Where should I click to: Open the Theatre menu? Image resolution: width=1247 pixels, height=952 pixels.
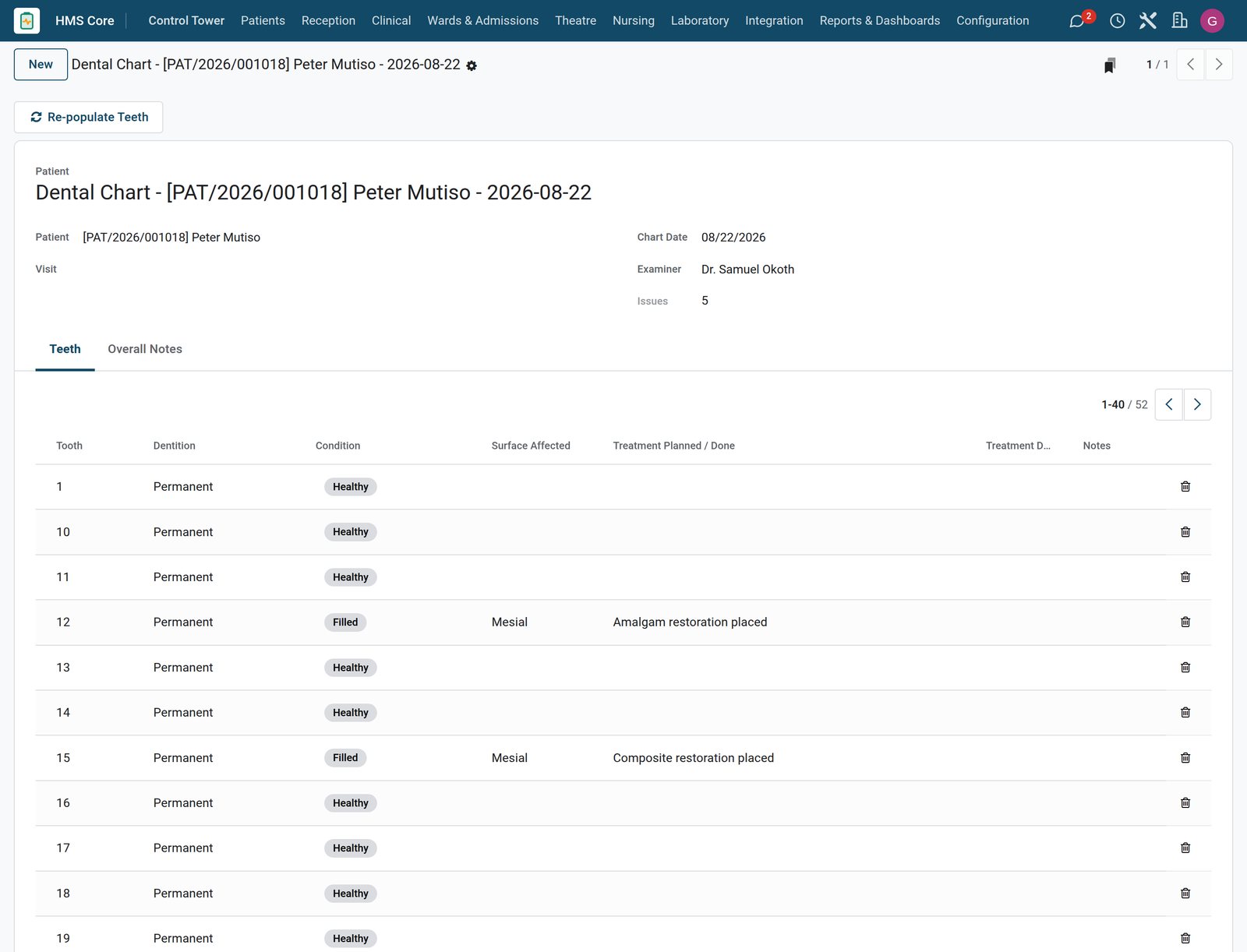(x=575, y=21)
